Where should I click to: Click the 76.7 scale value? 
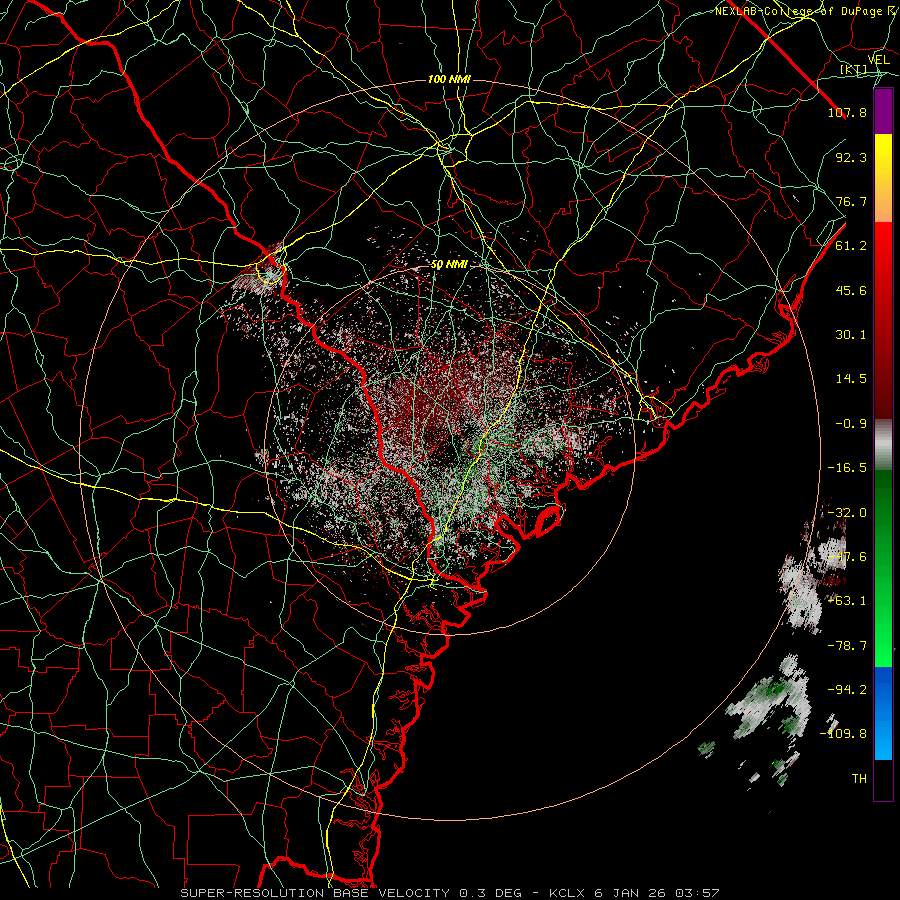851,201
